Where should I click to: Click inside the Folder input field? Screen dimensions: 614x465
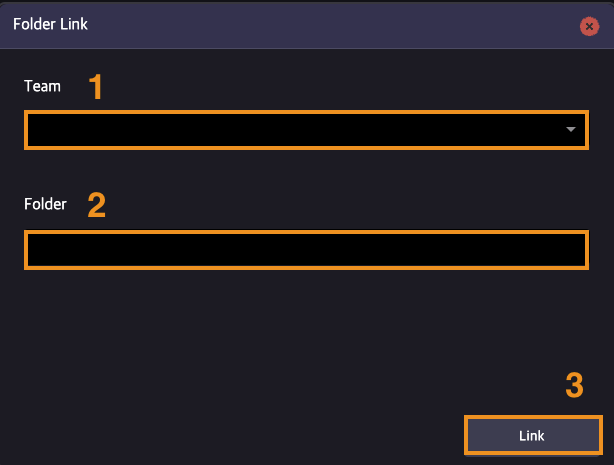click(x=306, y=250)
